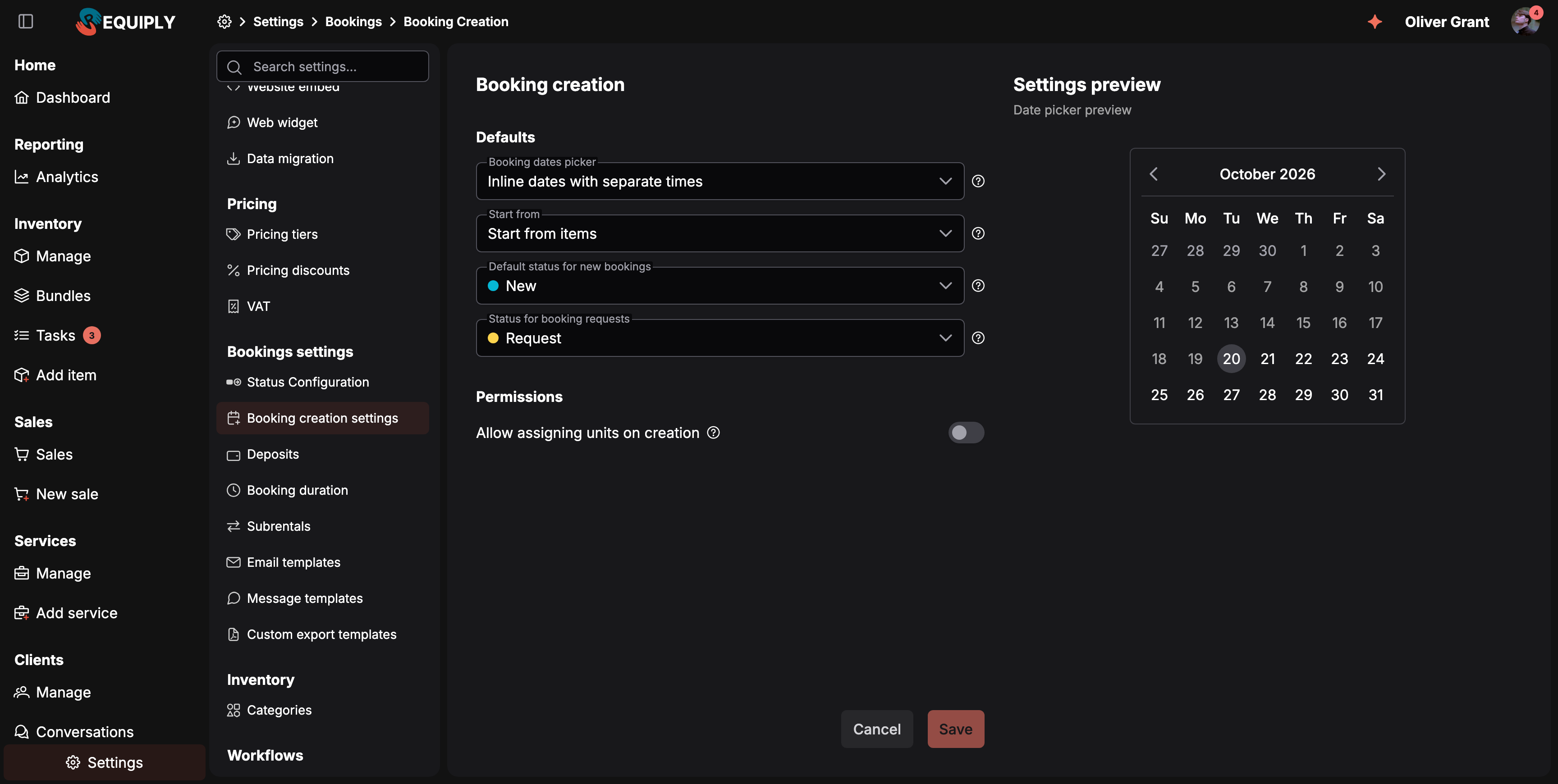Open Pricing tiers settings
The width and height of the screenshot is (1558, 784).
(x=323, y=235)
